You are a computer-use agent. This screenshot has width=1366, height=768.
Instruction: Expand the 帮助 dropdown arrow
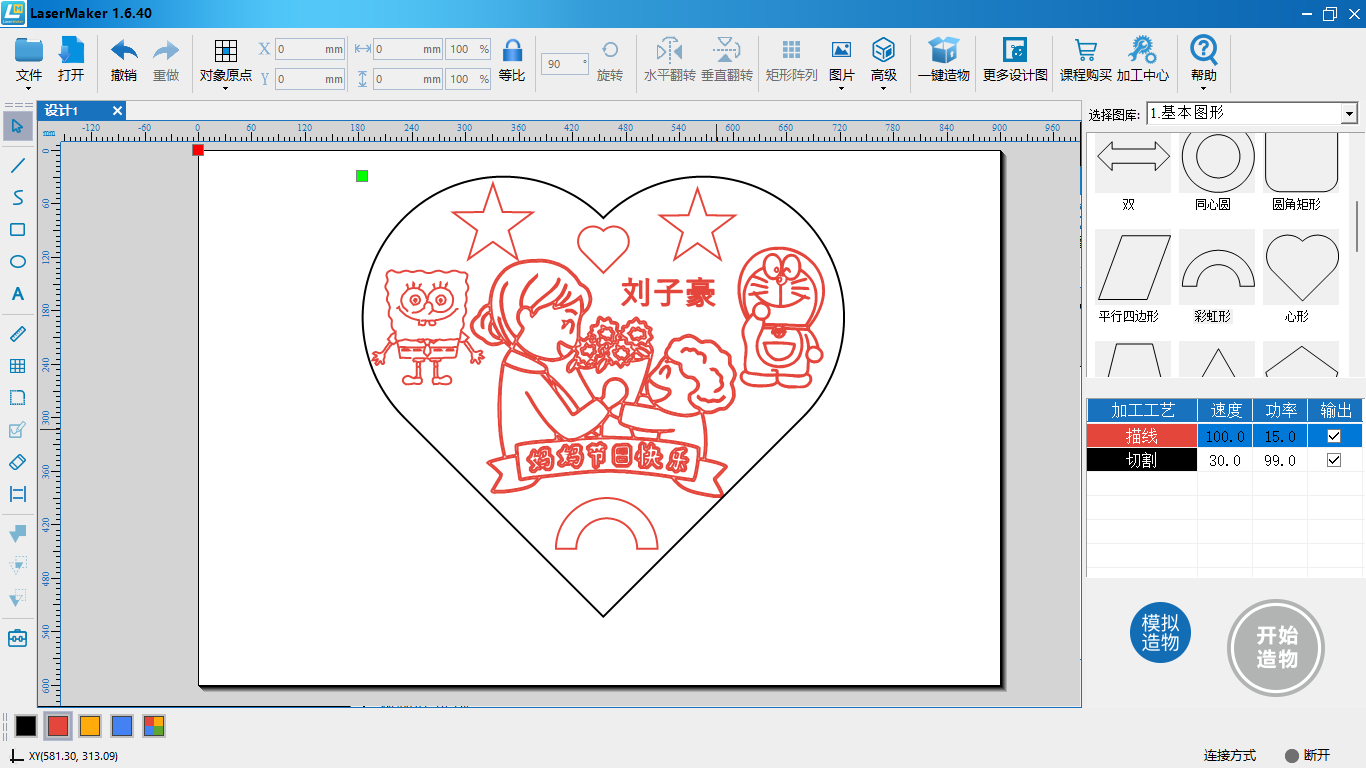tap(1204, 88)
